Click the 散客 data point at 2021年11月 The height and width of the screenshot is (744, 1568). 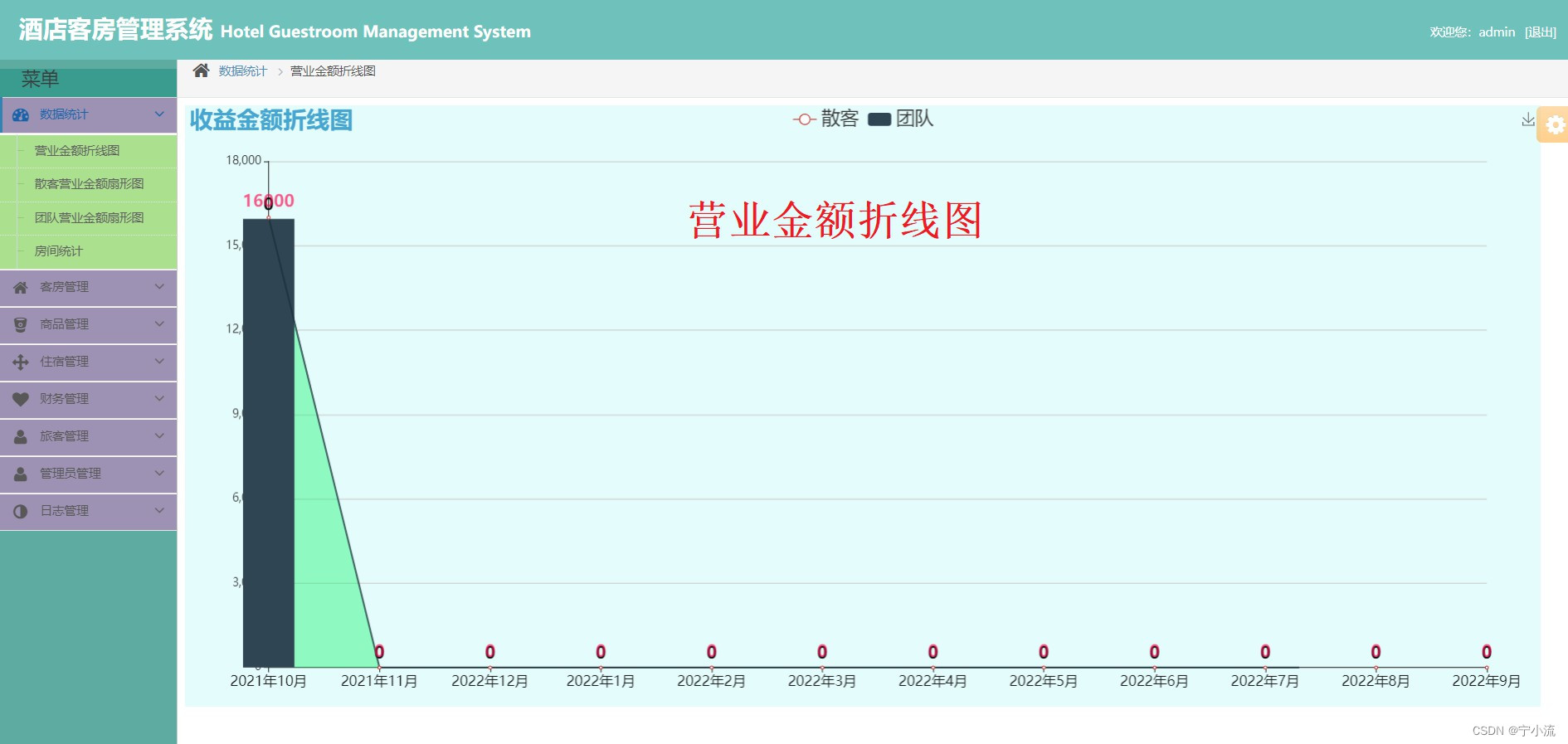(x=379, y=667)
